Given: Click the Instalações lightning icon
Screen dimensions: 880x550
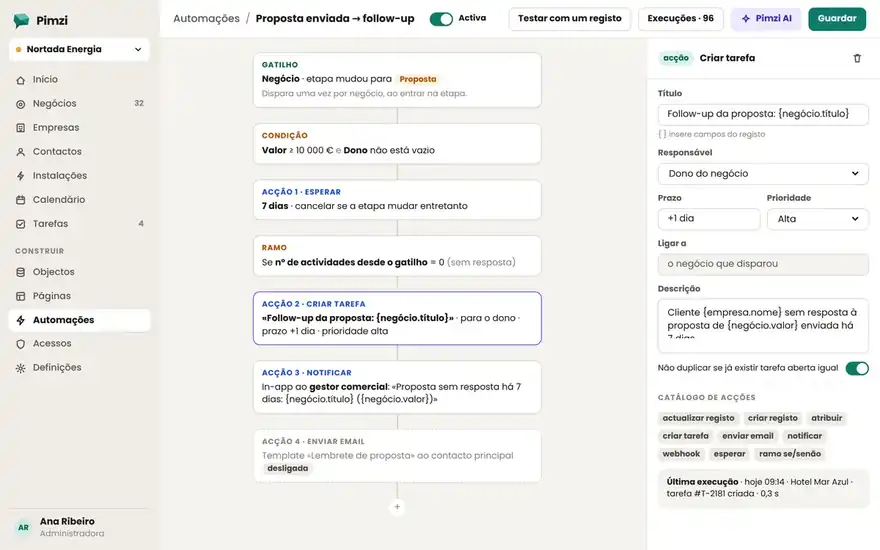Looking at the screenshot, I should 21,176.
